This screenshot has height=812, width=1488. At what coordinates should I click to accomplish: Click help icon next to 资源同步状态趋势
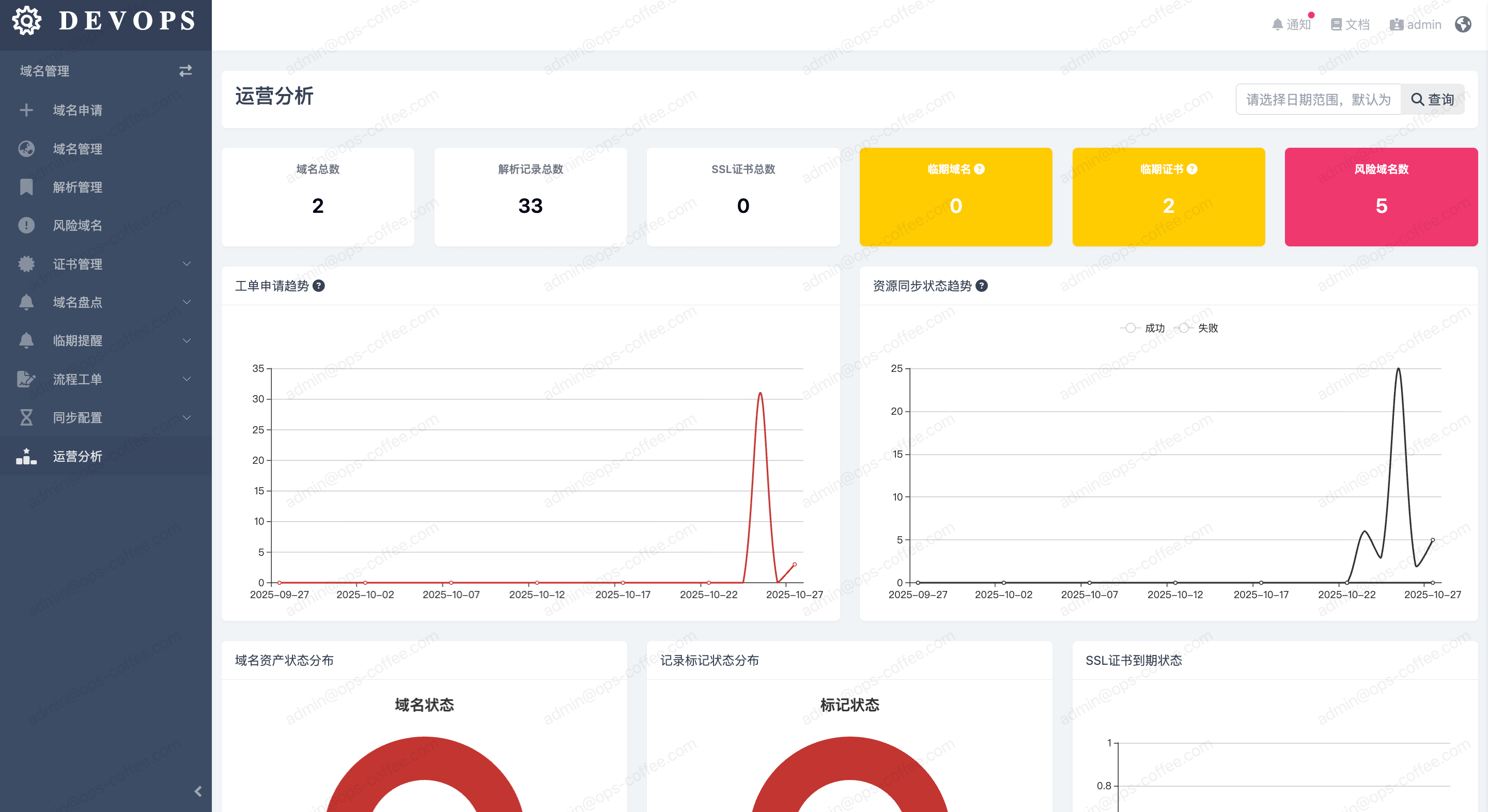[982, 286]
